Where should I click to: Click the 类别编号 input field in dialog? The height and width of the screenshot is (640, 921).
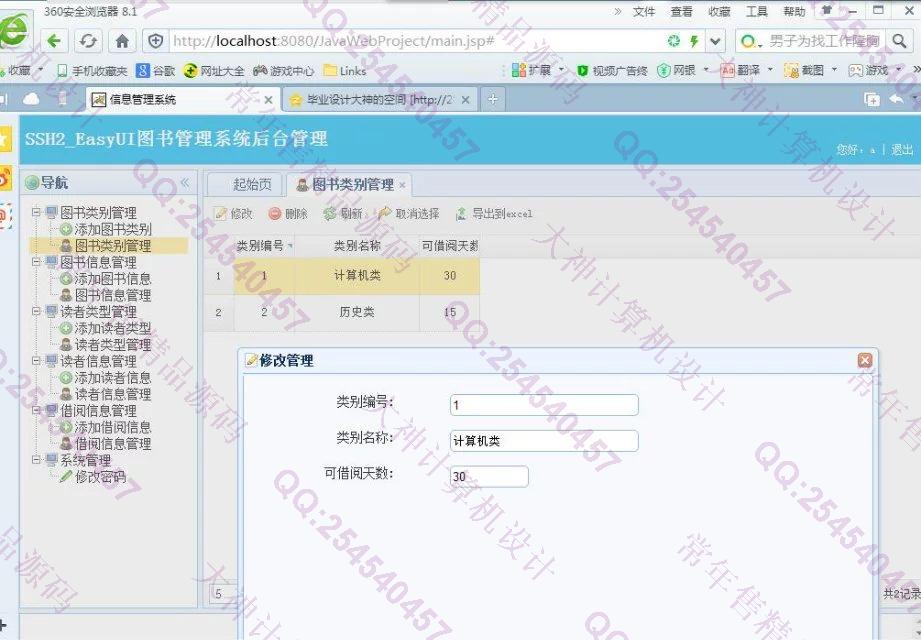tap(544, 405)
